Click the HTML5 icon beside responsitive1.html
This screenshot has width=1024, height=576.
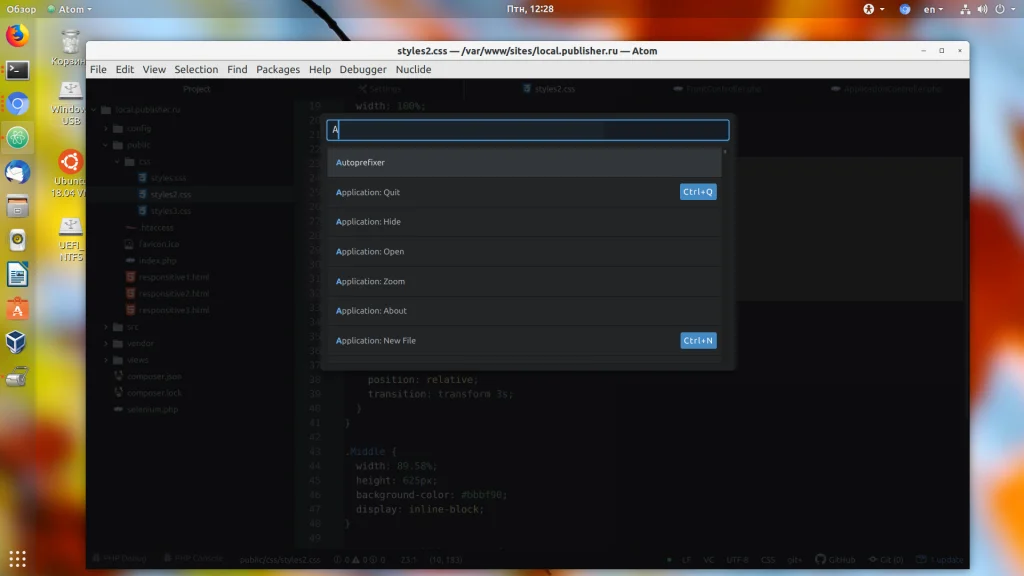tap(130, 277)
